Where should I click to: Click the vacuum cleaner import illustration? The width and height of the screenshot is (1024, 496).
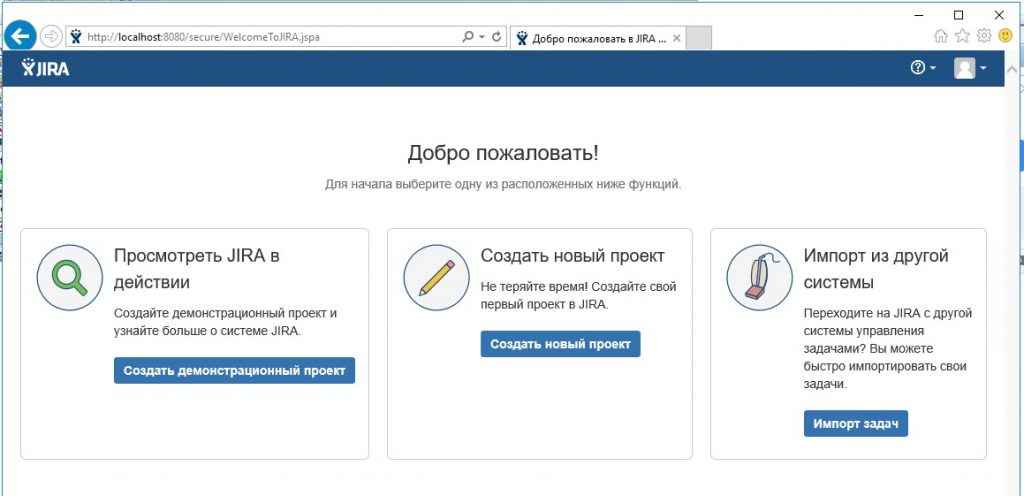760,277
